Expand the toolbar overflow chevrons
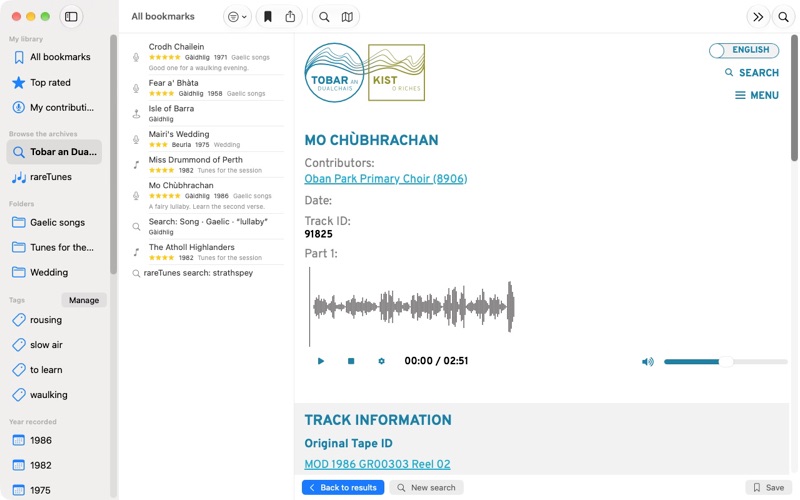This screenshot has width=800, height=500. [x=758, y=17]
